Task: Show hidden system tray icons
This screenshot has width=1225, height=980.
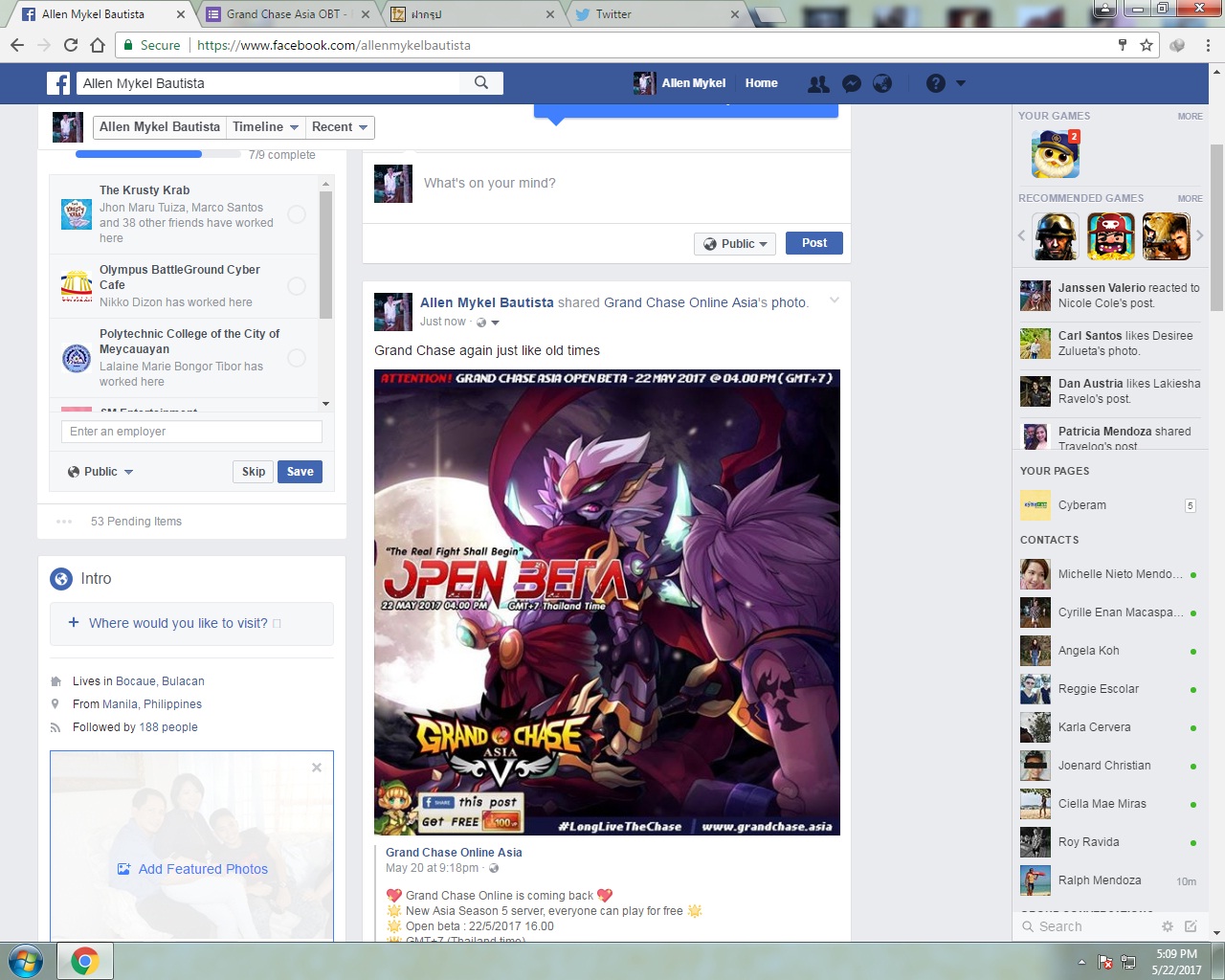Action: click(1081, 962)
